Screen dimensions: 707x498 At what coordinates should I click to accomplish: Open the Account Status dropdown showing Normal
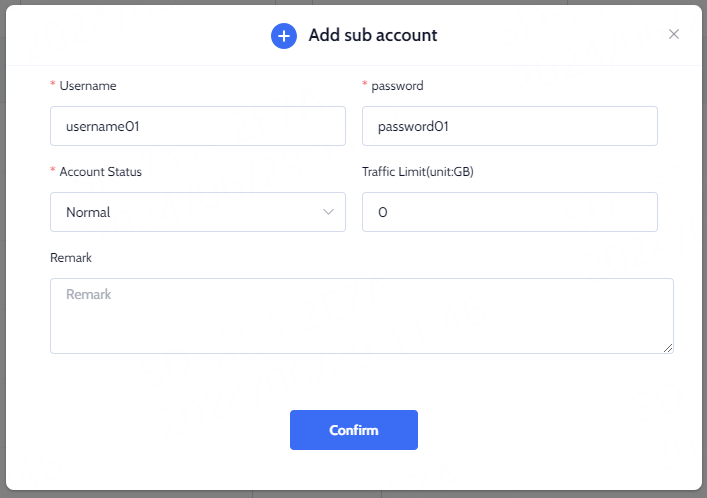[198, 212]
